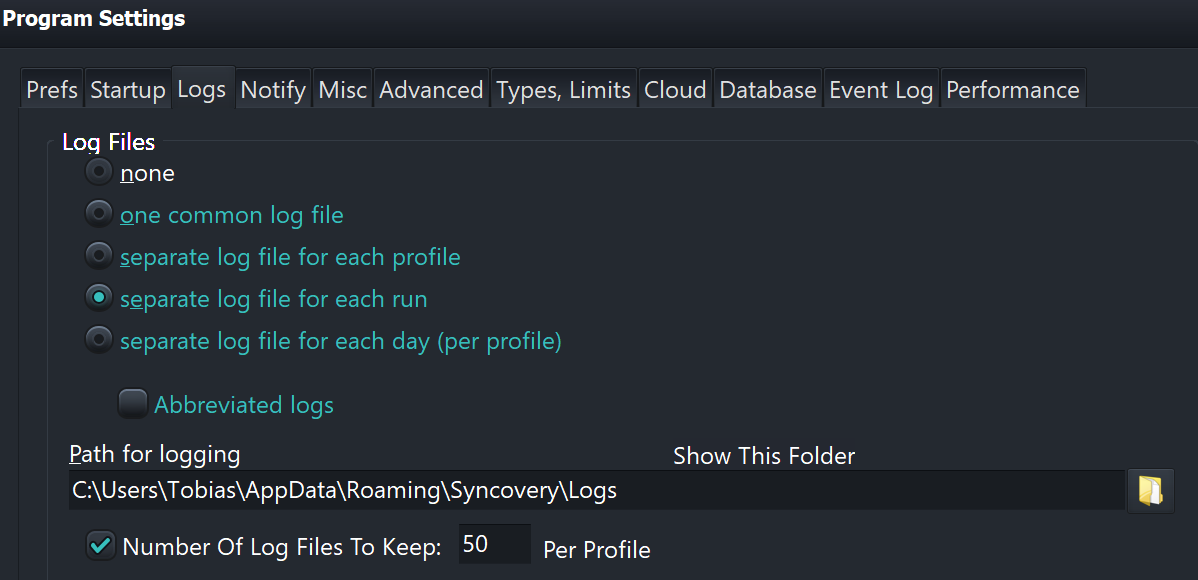
Task: Select separate log file for each profile
Action: point(99,257)
